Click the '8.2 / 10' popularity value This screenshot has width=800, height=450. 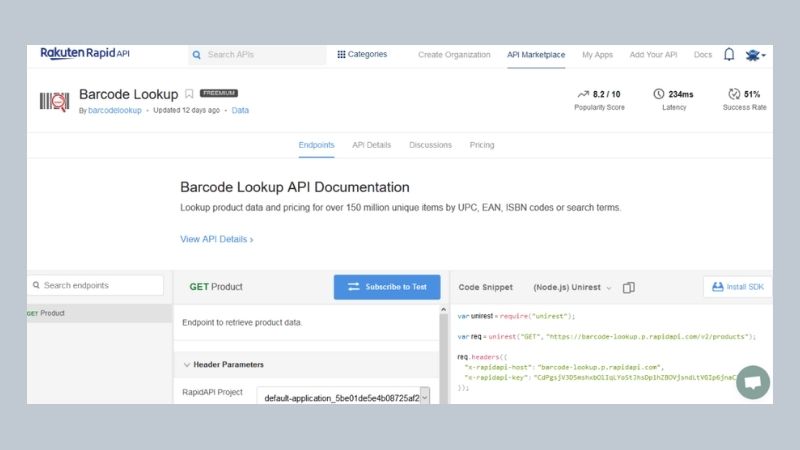click(607, 94)
